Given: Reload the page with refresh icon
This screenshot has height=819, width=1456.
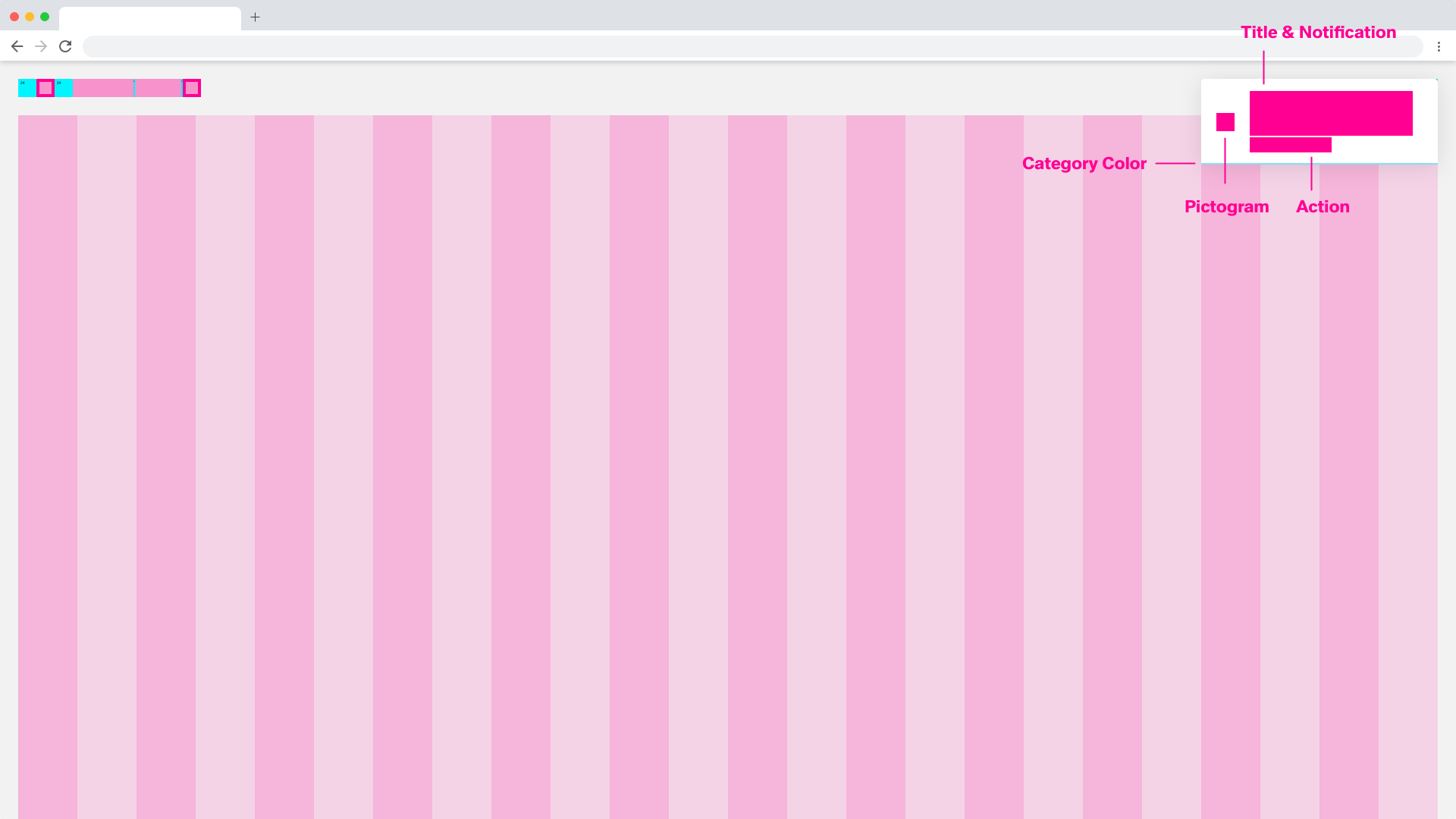Looking at the screenshot, I should (65, 46).
